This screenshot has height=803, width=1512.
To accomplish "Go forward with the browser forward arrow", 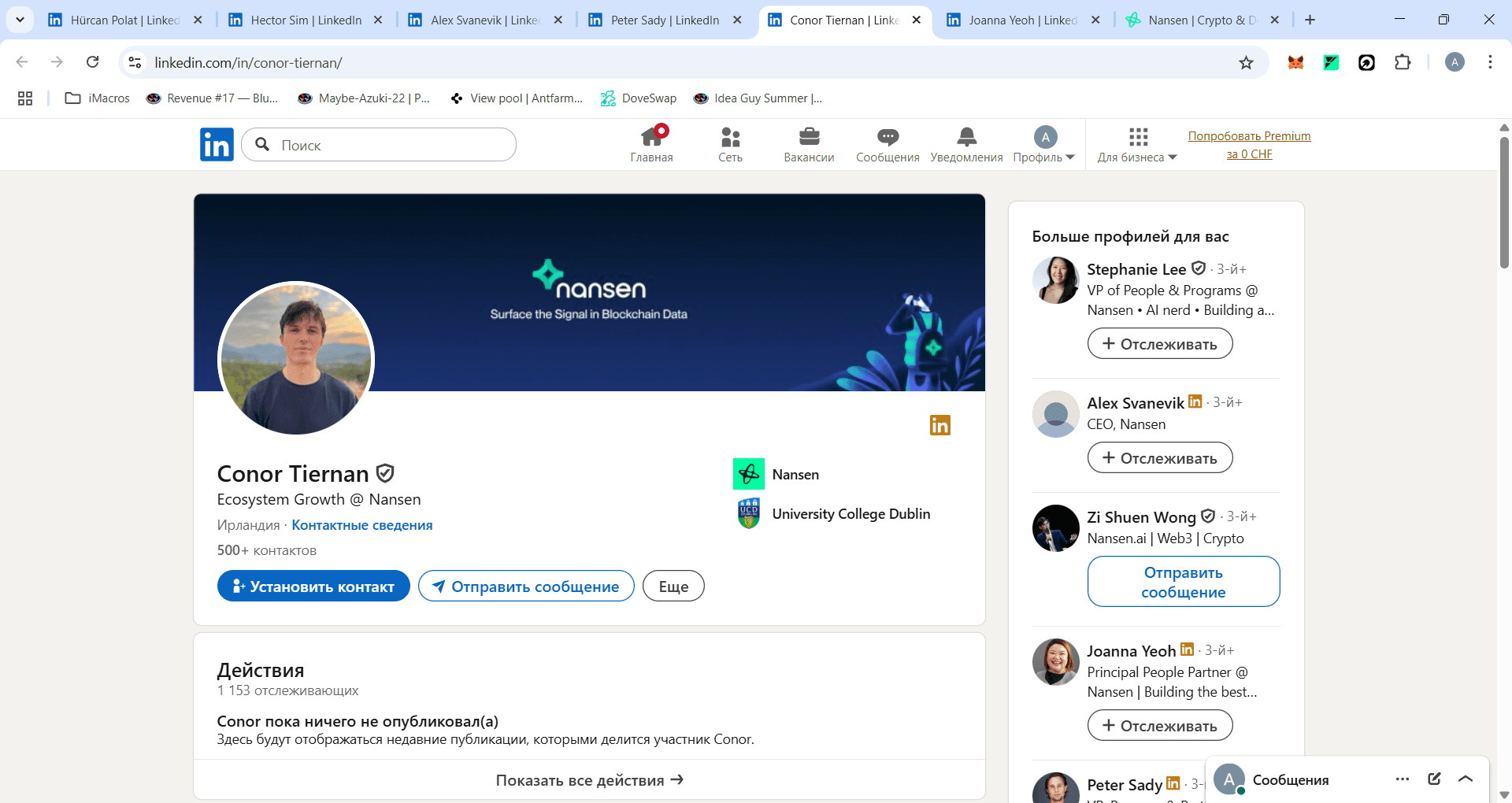I will click(57, 62).
